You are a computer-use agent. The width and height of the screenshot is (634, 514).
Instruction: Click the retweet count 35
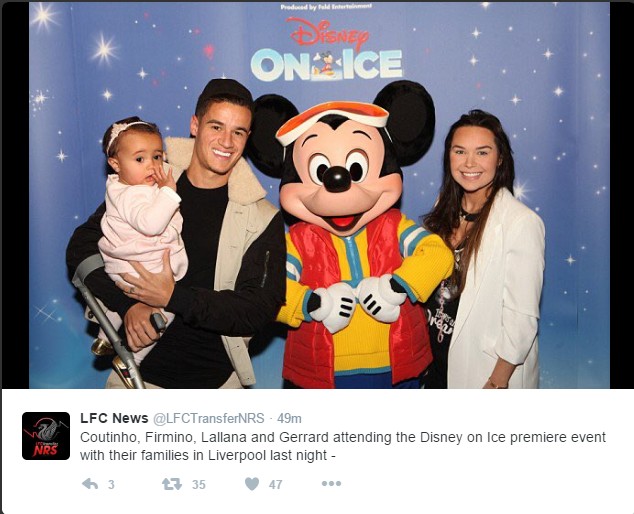pos(199,484)
